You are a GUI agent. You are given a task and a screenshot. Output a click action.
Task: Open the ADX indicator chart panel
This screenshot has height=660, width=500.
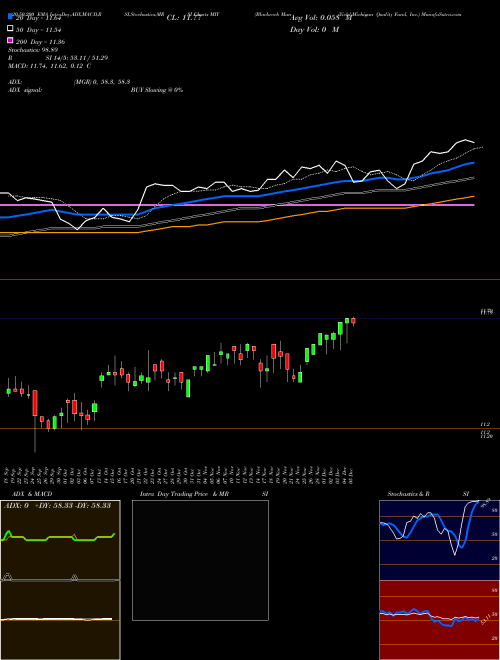(x=60, y=540)
